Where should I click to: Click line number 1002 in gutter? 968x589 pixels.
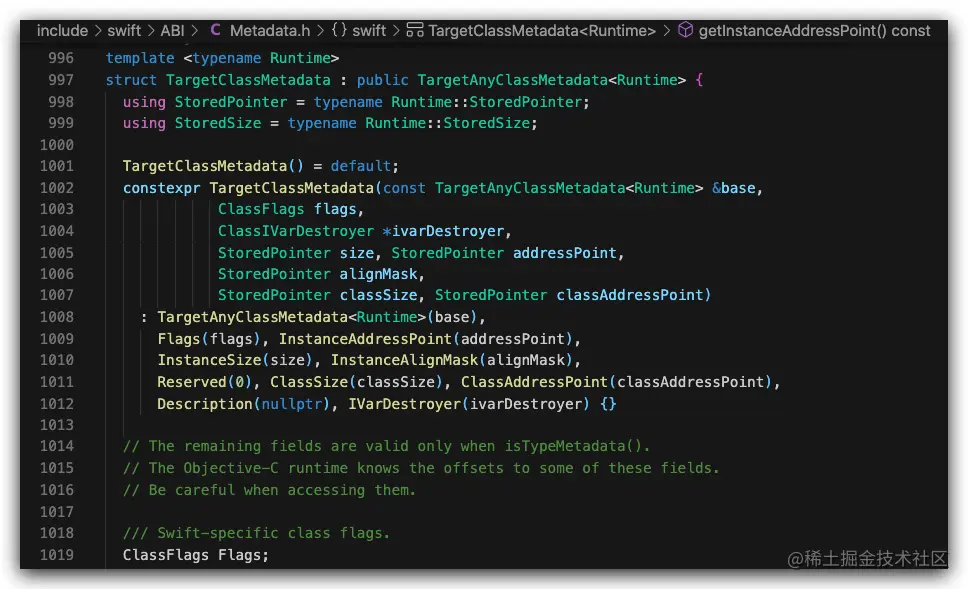[56, 188]
